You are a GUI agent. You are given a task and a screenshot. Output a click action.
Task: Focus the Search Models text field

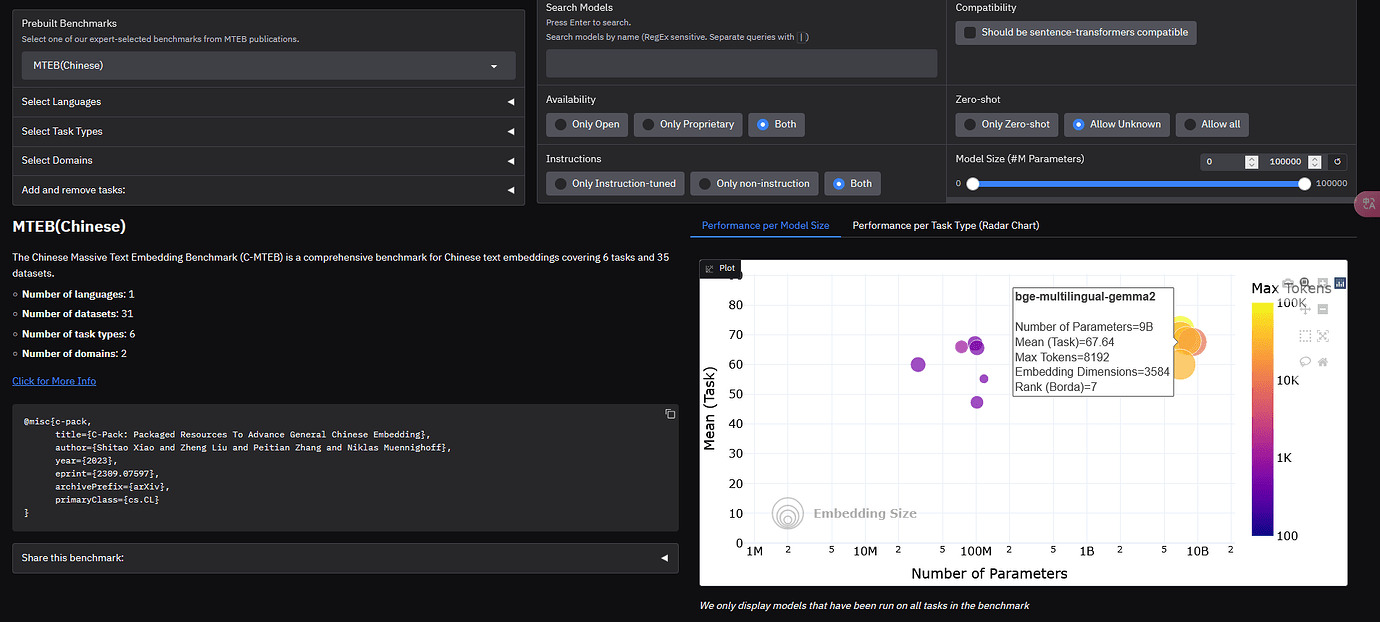coord(741,64)
